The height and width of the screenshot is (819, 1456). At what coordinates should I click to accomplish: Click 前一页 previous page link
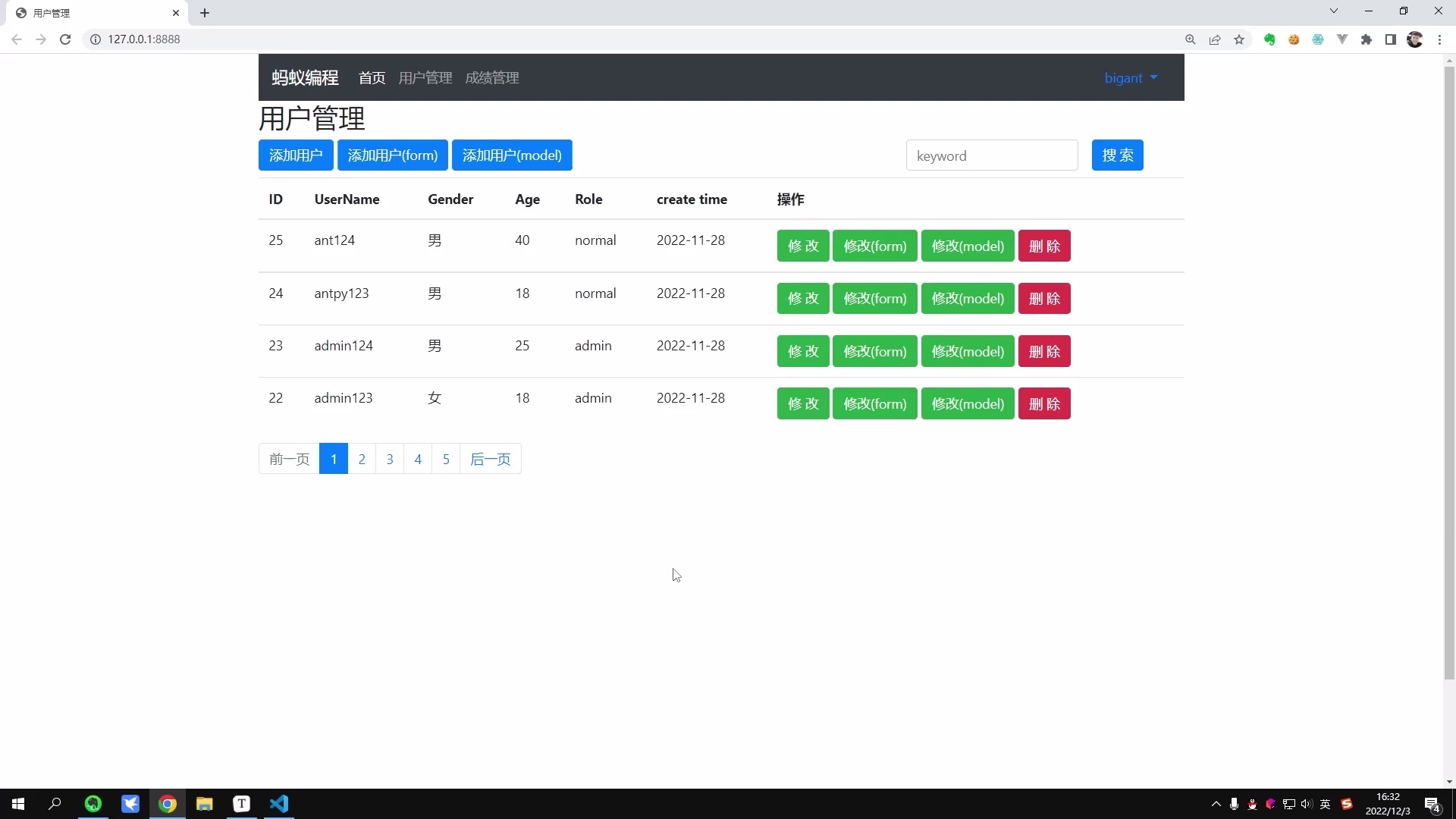[x=289, y=459]
